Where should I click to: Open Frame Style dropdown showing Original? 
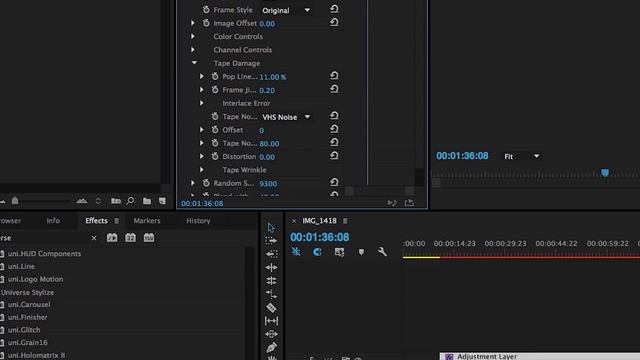tap(286, 10)
